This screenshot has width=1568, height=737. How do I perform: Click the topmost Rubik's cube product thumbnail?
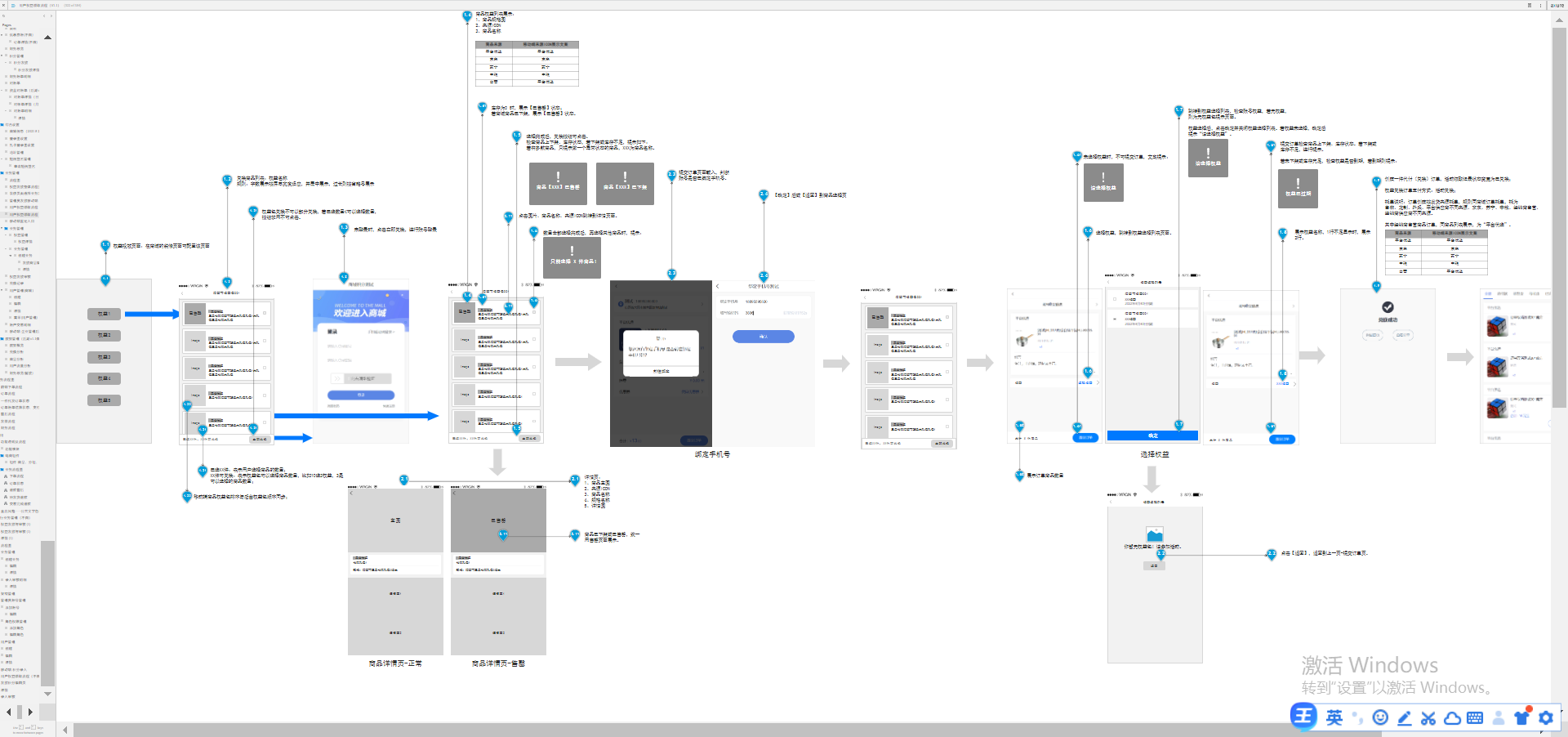tap(1496, 326)
